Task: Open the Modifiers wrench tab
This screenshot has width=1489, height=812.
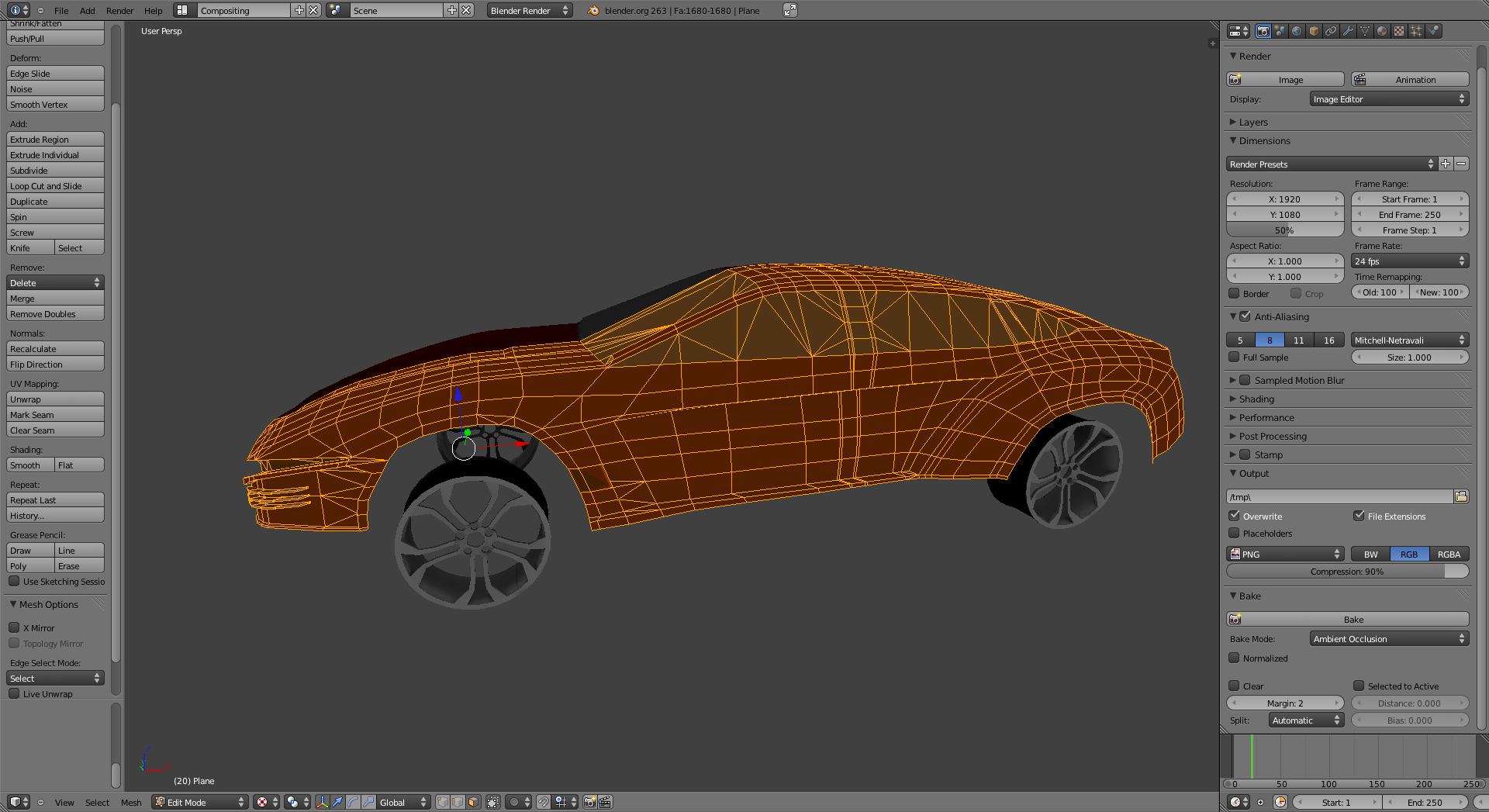Action: 1348,31
